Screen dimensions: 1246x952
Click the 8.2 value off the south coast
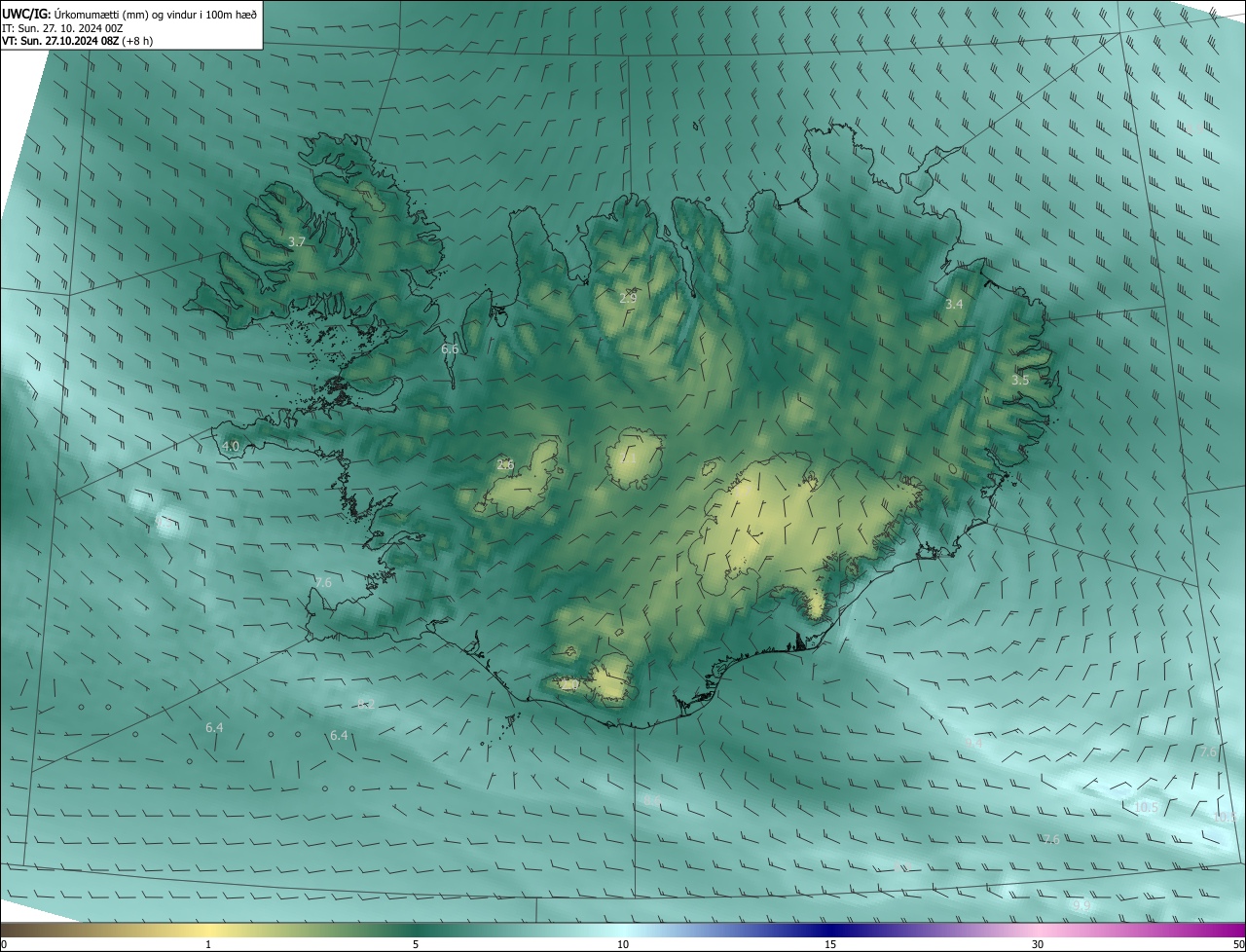tap(366, 704)
